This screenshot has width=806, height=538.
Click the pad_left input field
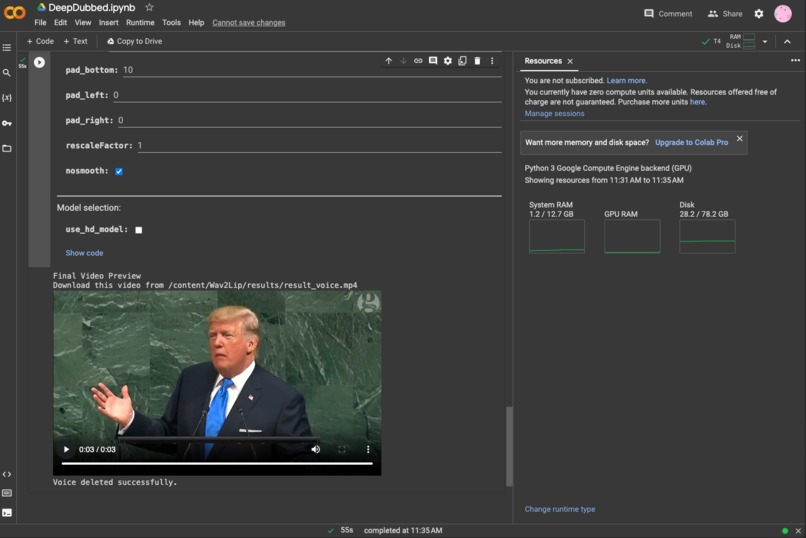click(307, 95)
